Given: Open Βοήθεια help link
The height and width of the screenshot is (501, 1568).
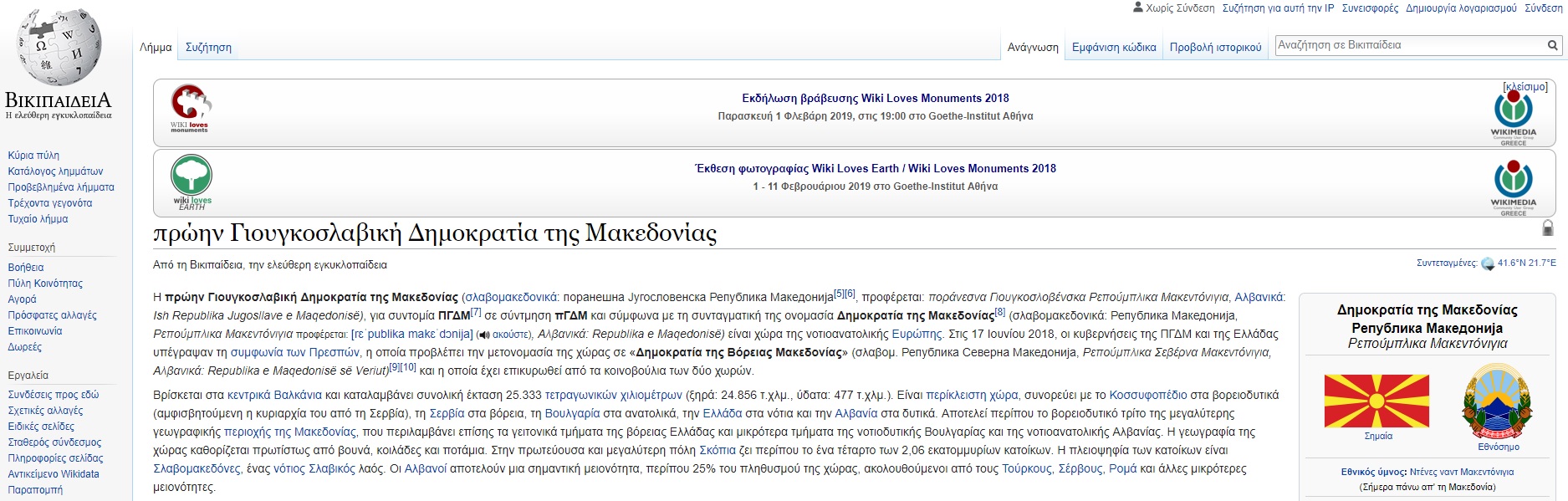Looking at the screenshot, I should tap(26, 268).
